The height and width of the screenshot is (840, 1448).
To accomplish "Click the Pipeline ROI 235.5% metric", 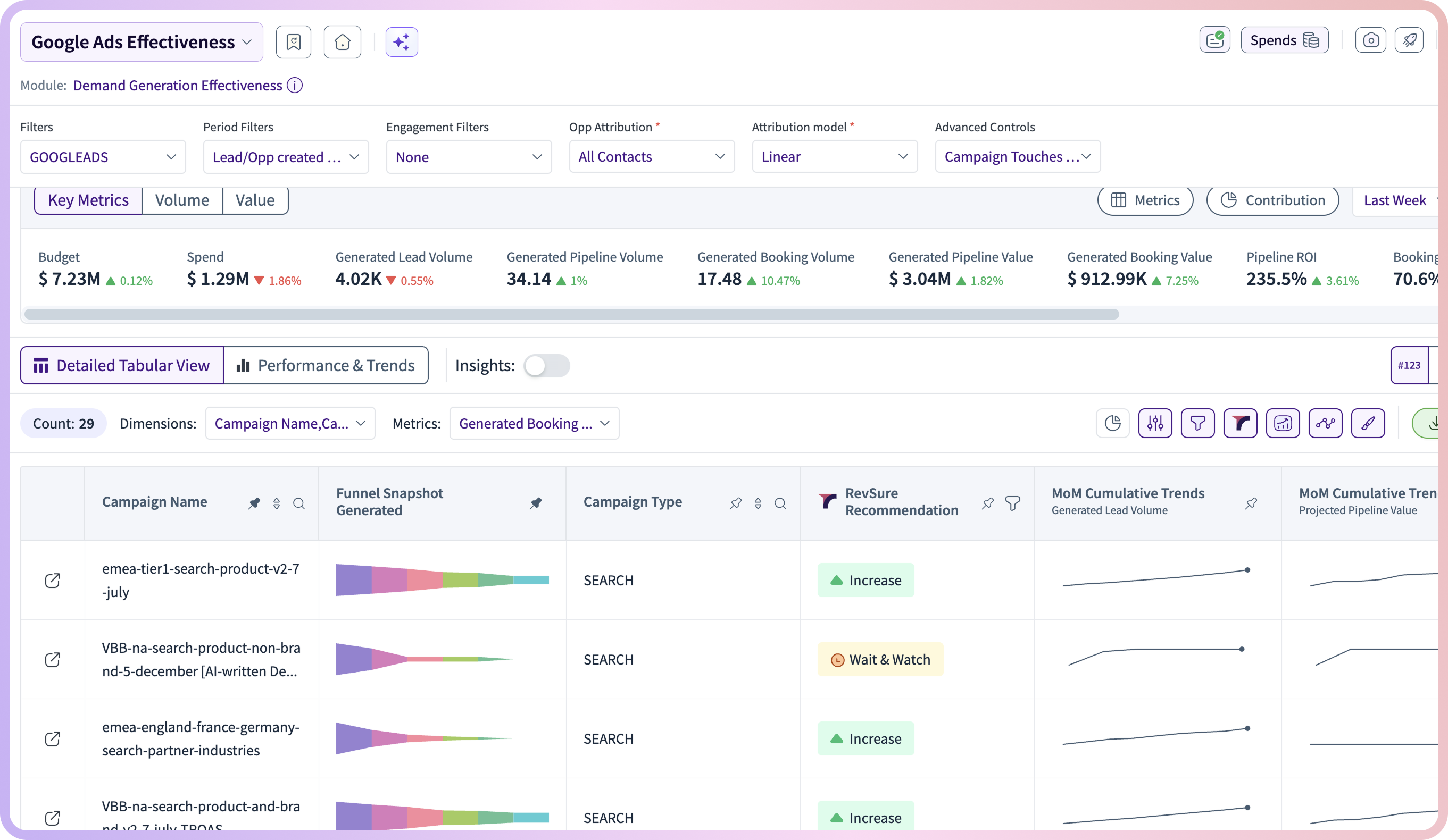I will (1302, 270).
